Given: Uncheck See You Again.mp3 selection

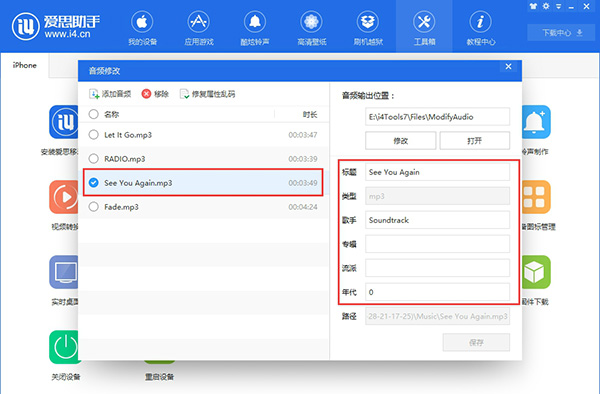Looking at the screenshot, I should [93, 182].
